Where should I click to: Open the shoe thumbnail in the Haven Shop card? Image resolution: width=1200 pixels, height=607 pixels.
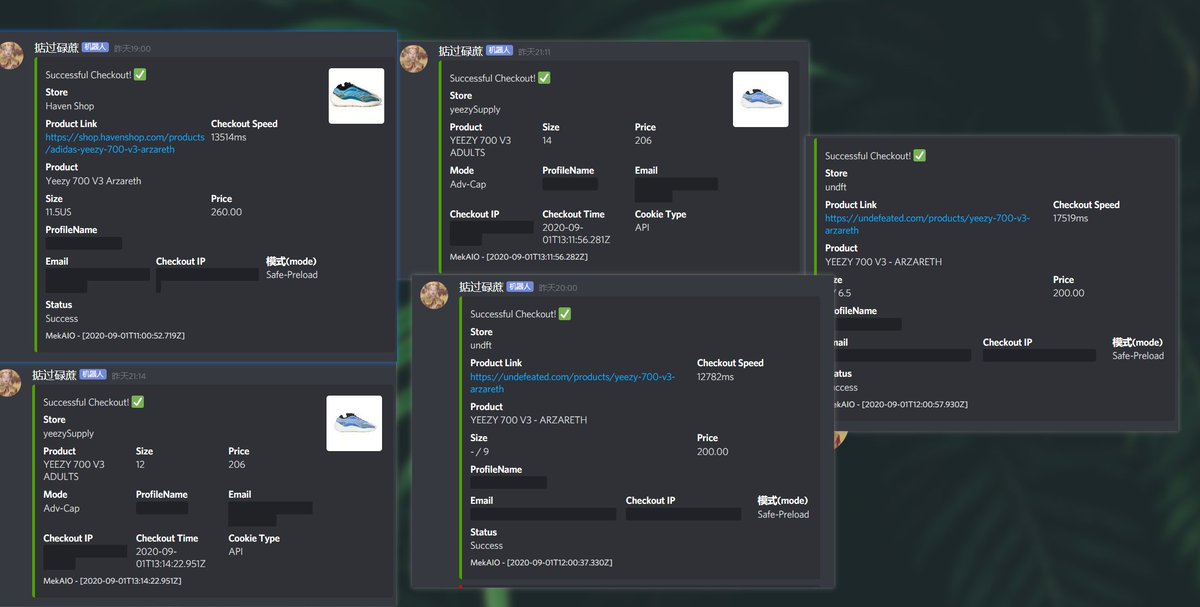click(x=357, y=96)
